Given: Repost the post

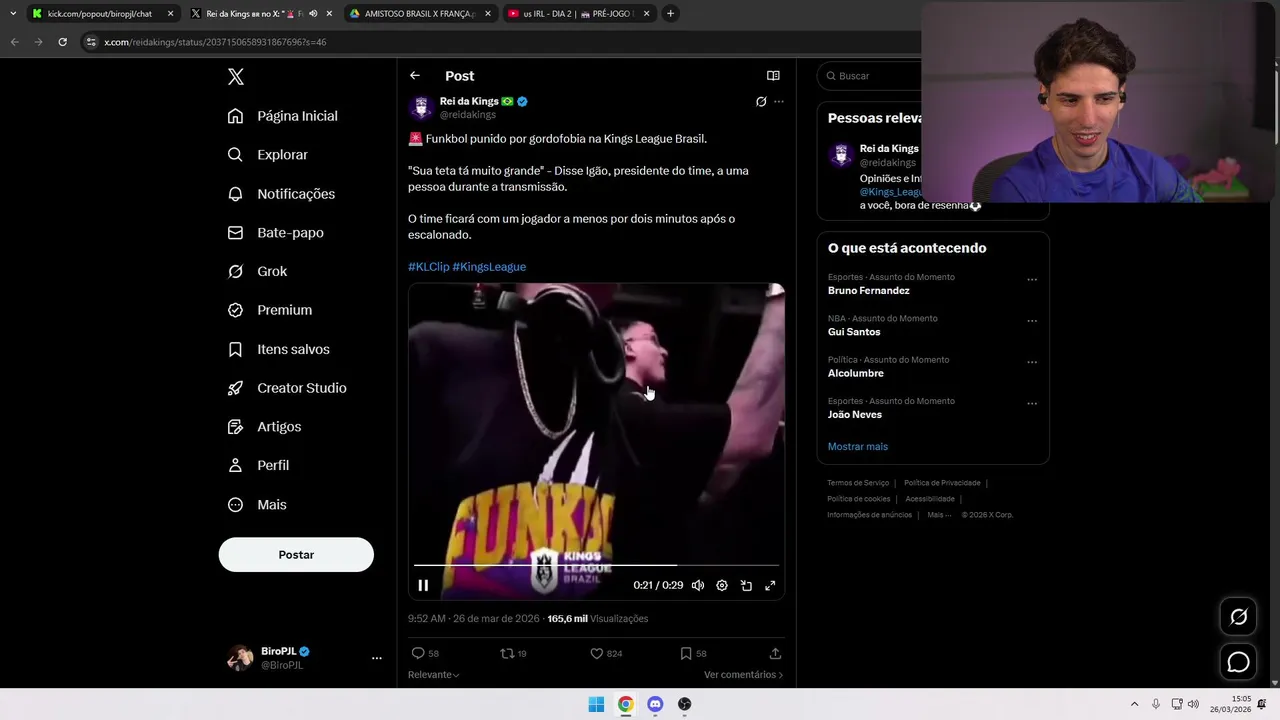Looking at the screenshot, I should pos(507,653).
